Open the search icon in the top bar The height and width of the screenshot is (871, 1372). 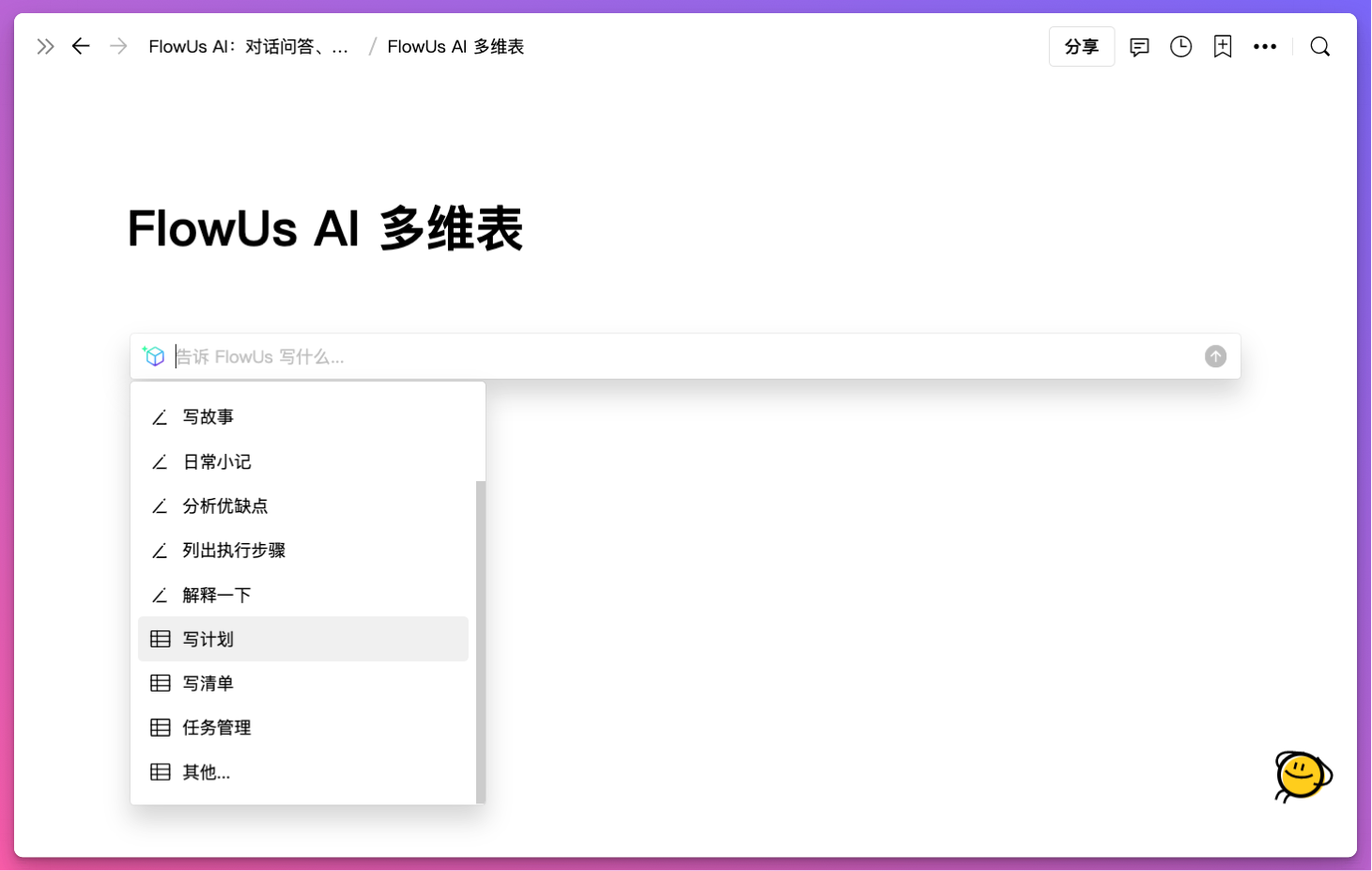[1319, 46]
